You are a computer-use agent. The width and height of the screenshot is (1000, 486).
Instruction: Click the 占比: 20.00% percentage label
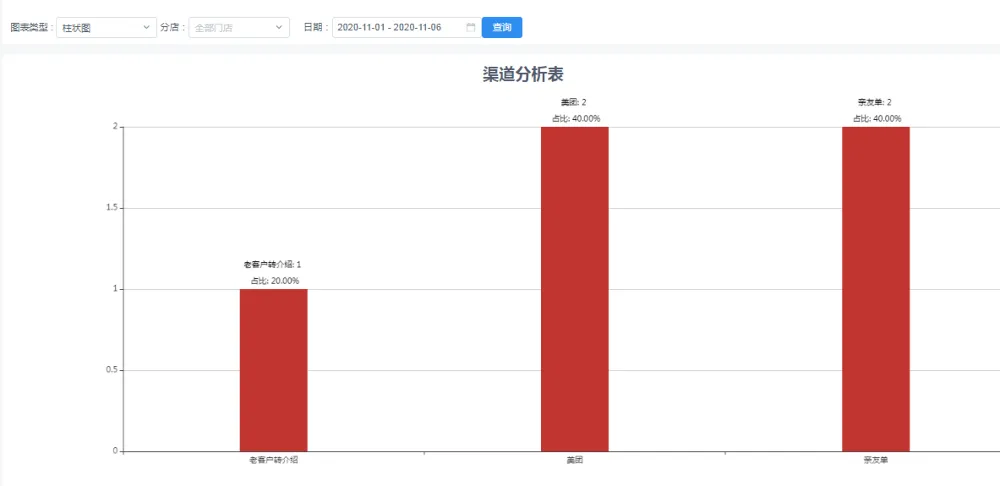[273, 281]
